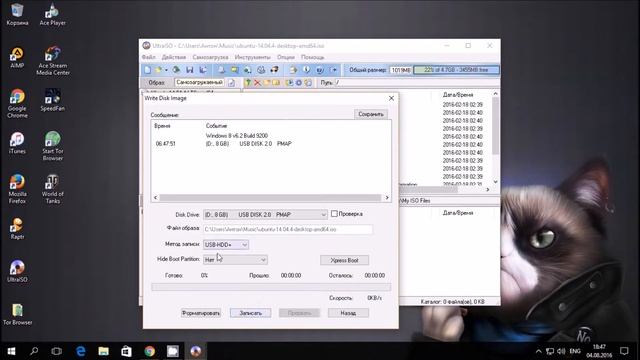Click the Файл образа path field
Screen dimensions: 640x360
pyautogui.click(x=288, y=229)
